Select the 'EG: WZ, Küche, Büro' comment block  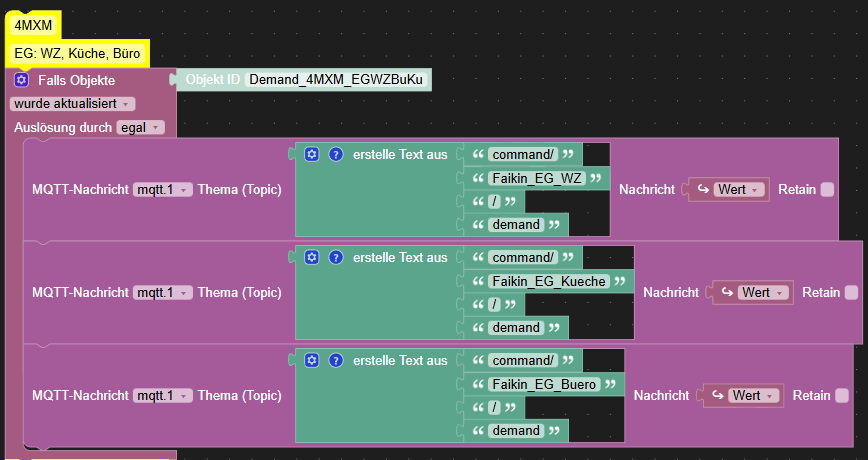pyautogui.click(x=77, y=53)
